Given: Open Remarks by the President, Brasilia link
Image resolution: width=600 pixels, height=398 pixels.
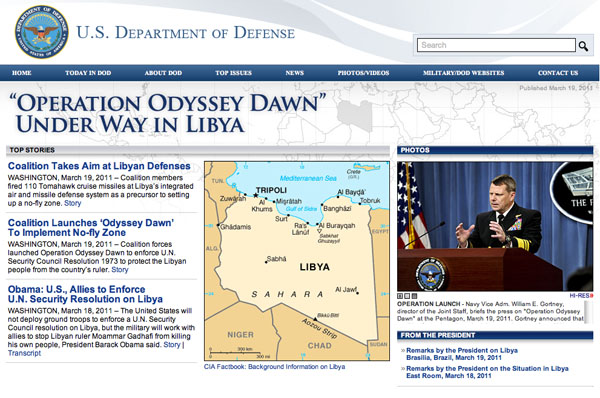Looking at the screenshot, I should point(462,354).
